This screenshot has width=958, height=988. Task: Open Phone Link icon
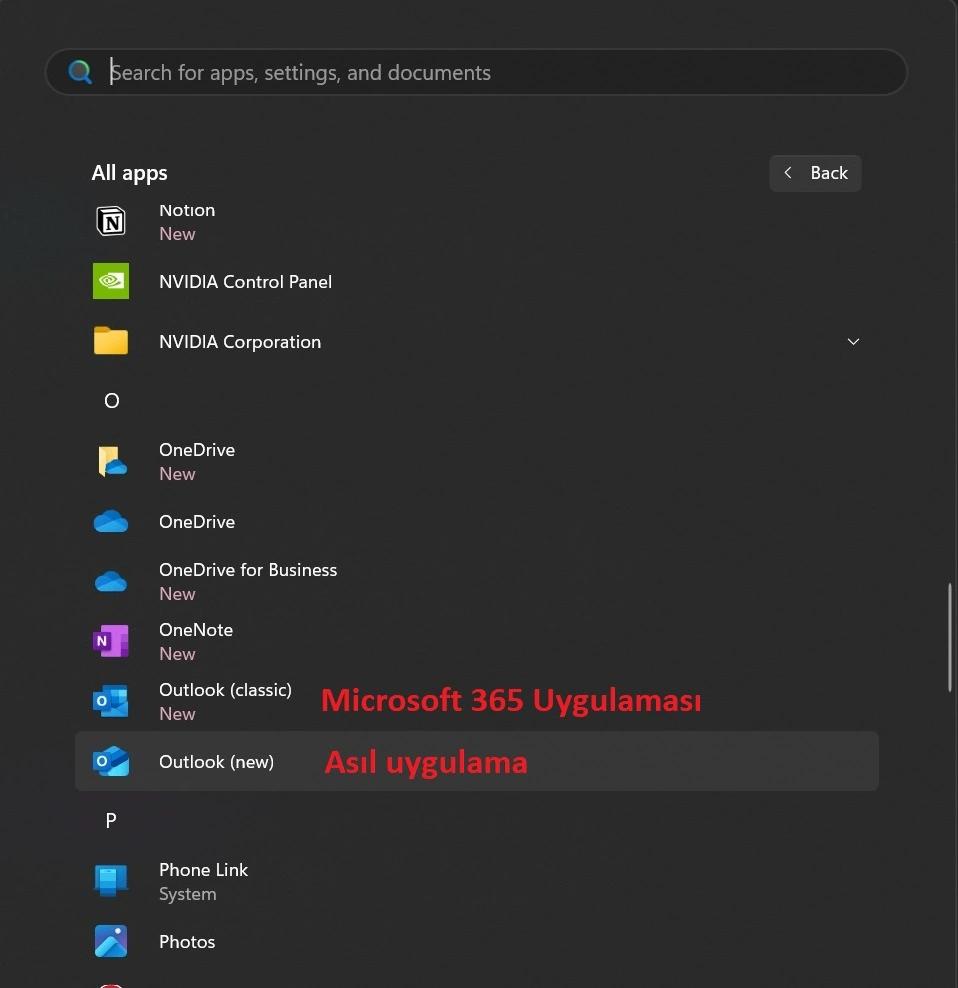click(x=111, y=880)
